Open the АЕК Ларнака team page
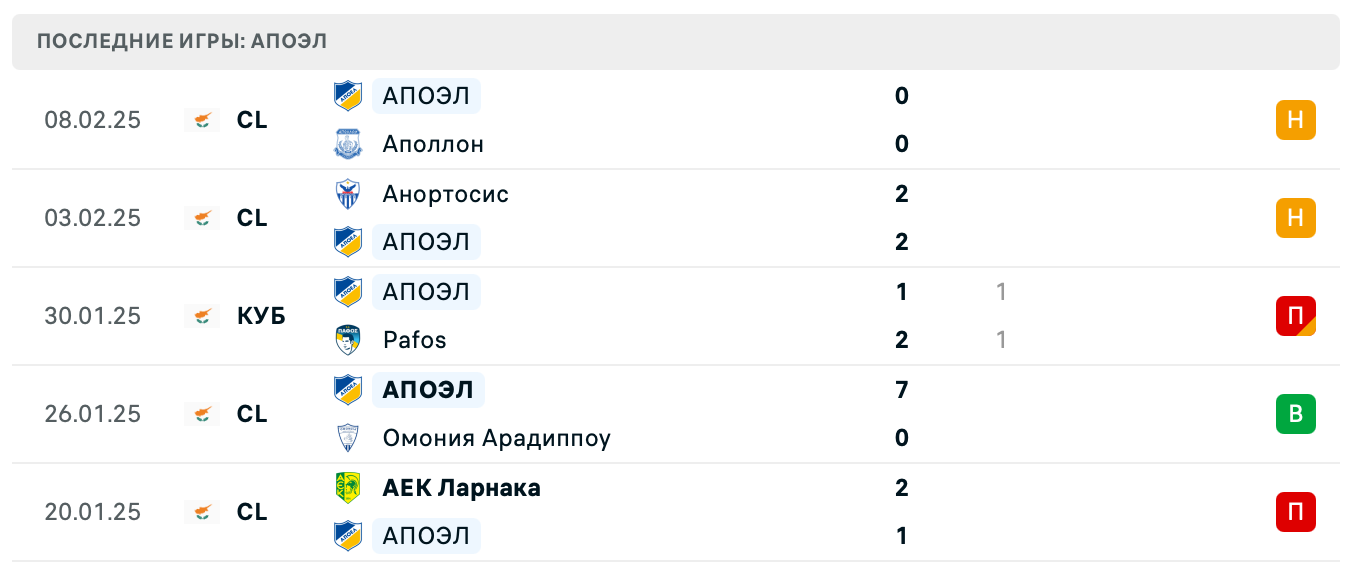Viewport: 1354px width, 586px height. pyautogui.click(x=461, y=488)
